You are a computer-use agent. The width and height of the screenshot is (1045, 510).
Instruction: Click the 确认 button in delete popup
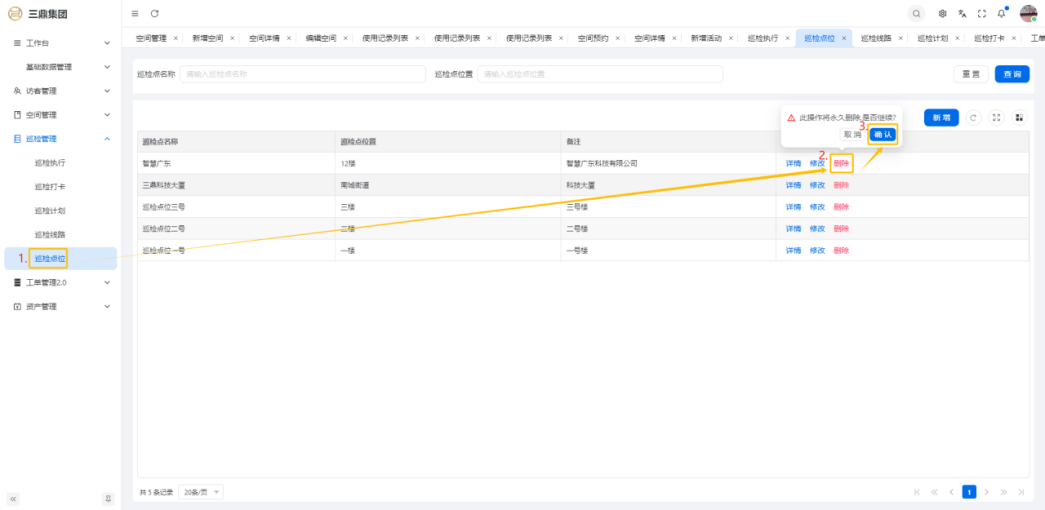pyautogui.click(x=882, y=134)
